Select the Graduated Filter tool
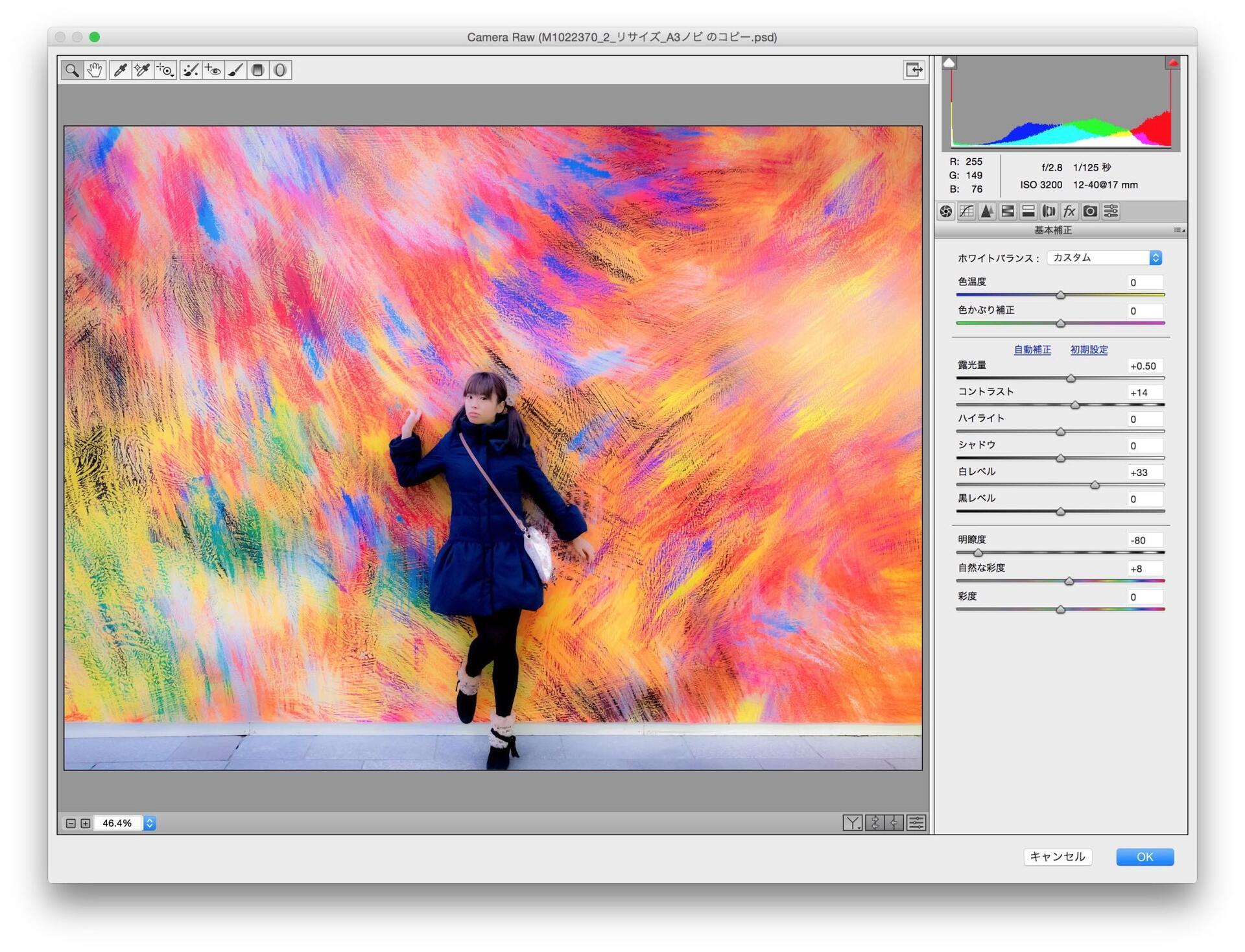 [258, 70]
